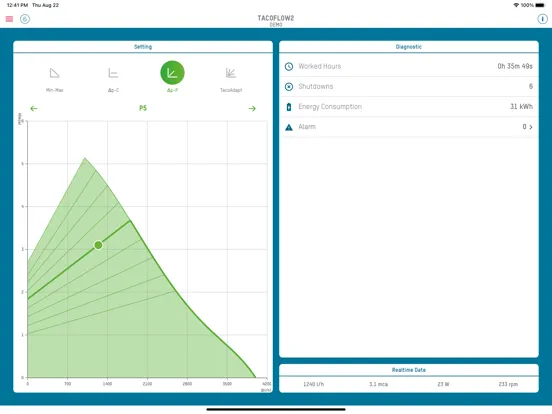
Task: Click the 1240 l/h flow reading
Action: click(x=314, y=384)
